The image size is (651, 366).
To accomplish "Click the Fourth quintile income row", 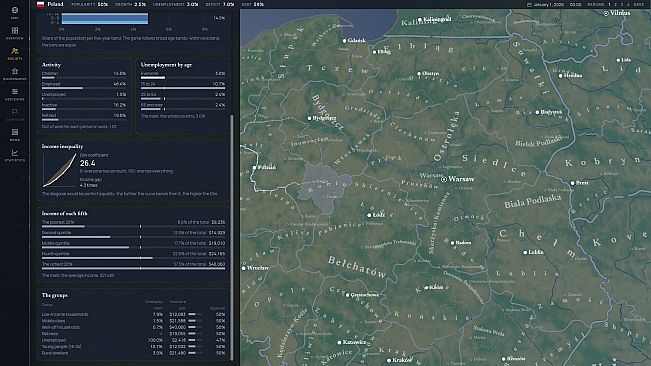I will click(x=133, y=255).
